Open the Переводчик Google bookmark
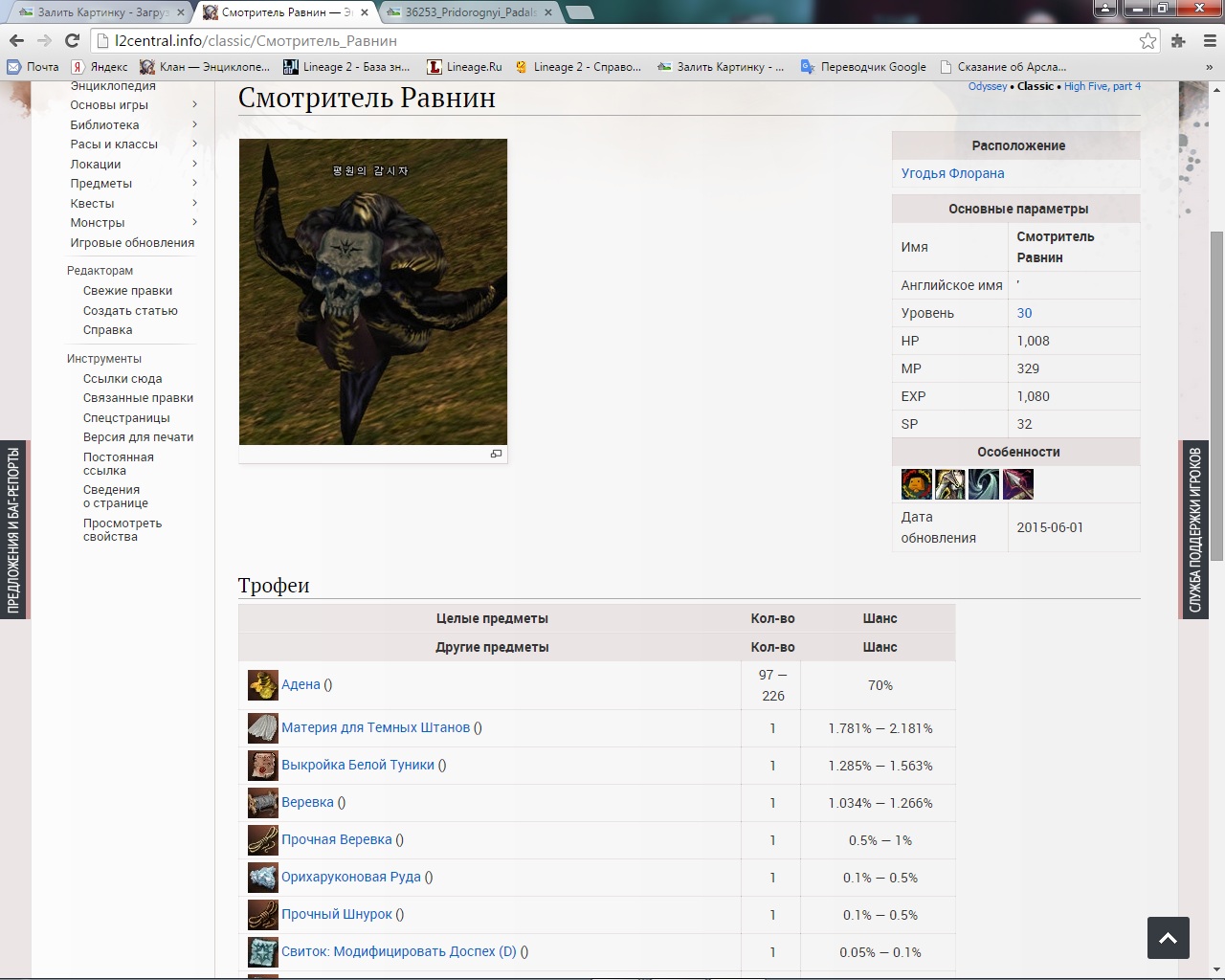 (863, 67)
